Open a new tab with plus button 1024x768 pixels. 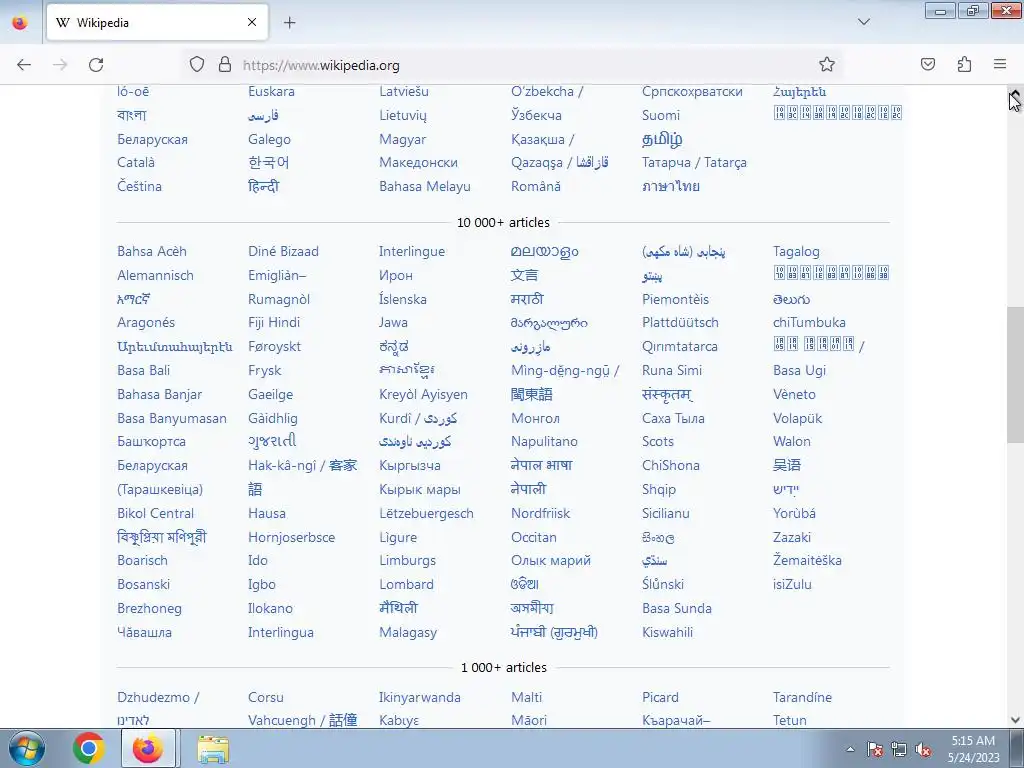pos(289,22)
